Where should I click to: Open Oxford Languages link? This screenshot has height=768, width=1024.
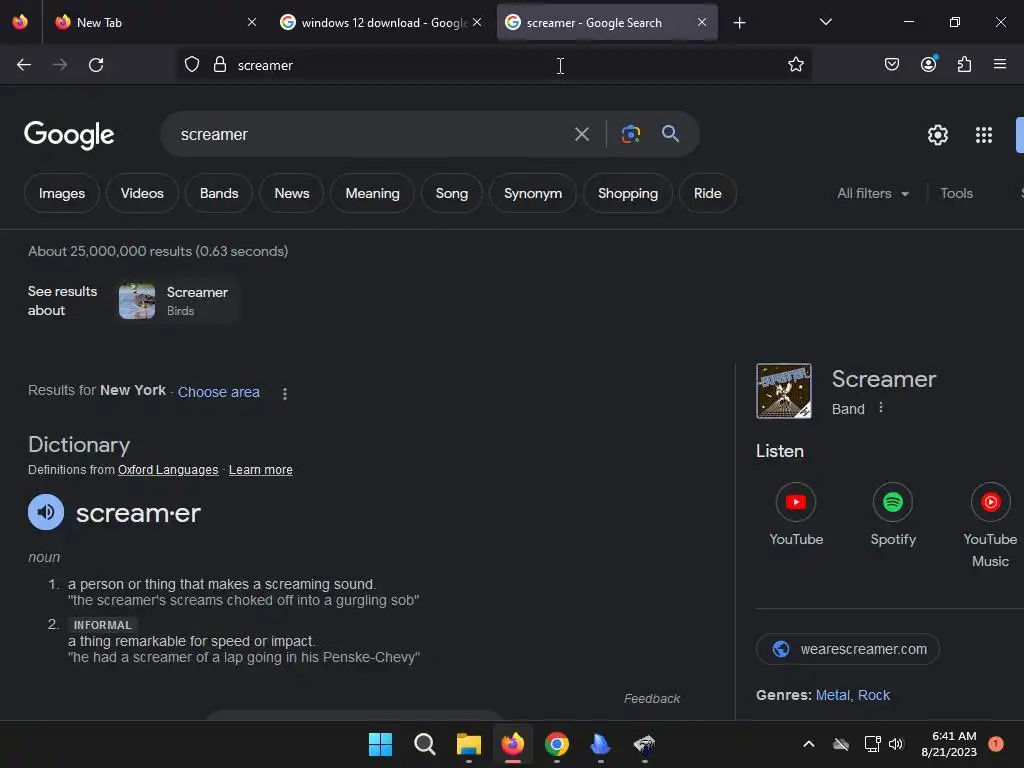coord(168,470)
